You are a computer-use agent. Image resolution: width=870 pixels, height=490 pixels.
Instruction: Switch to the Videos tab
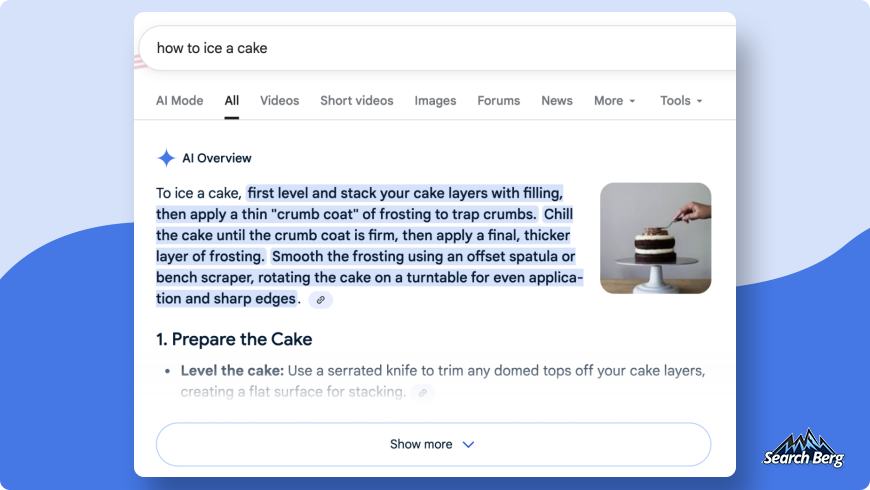(280, 101)
